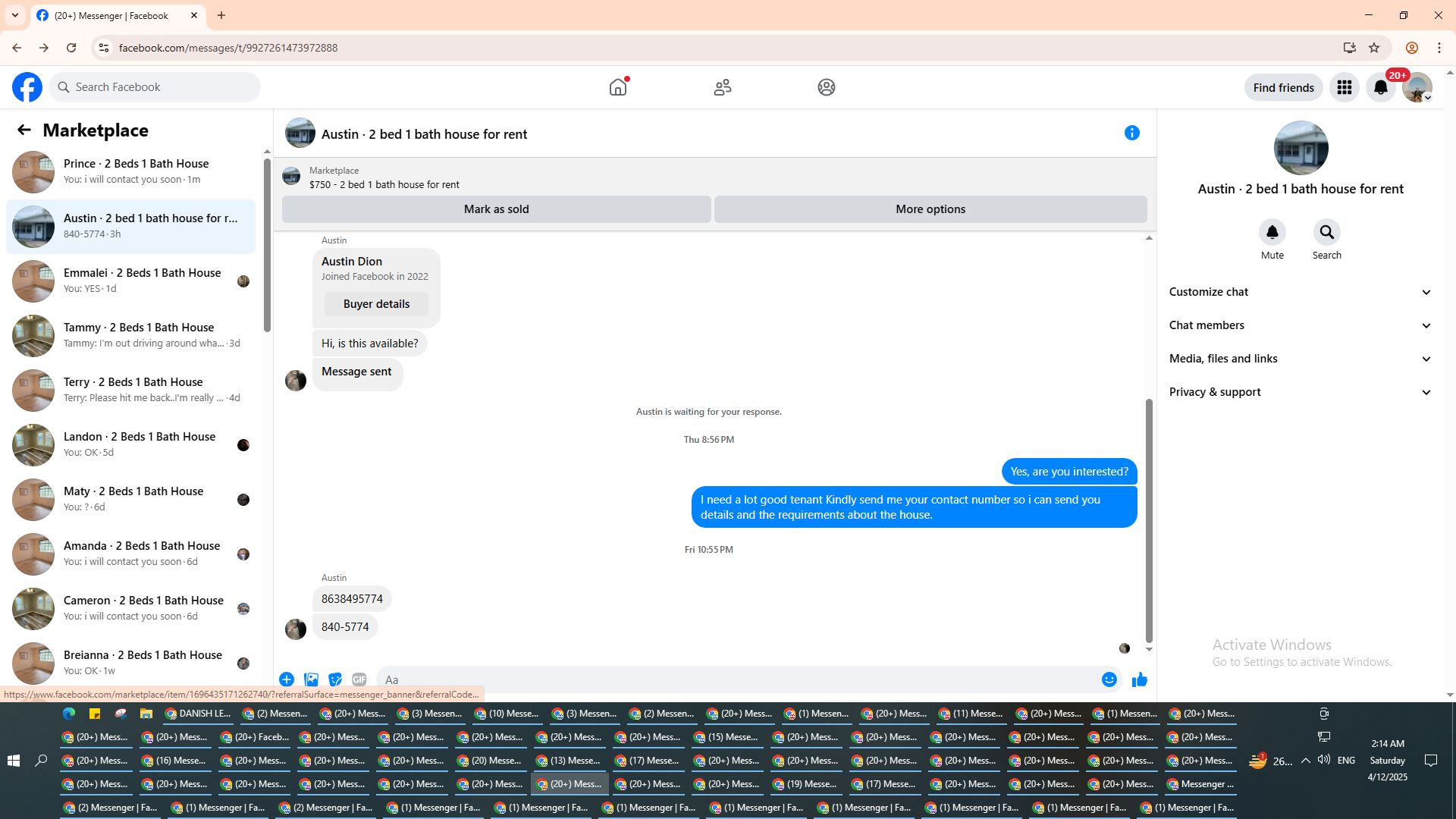Open Chrome's three-dot menu
This screenshot has height=819, width=1456.
1439,48
